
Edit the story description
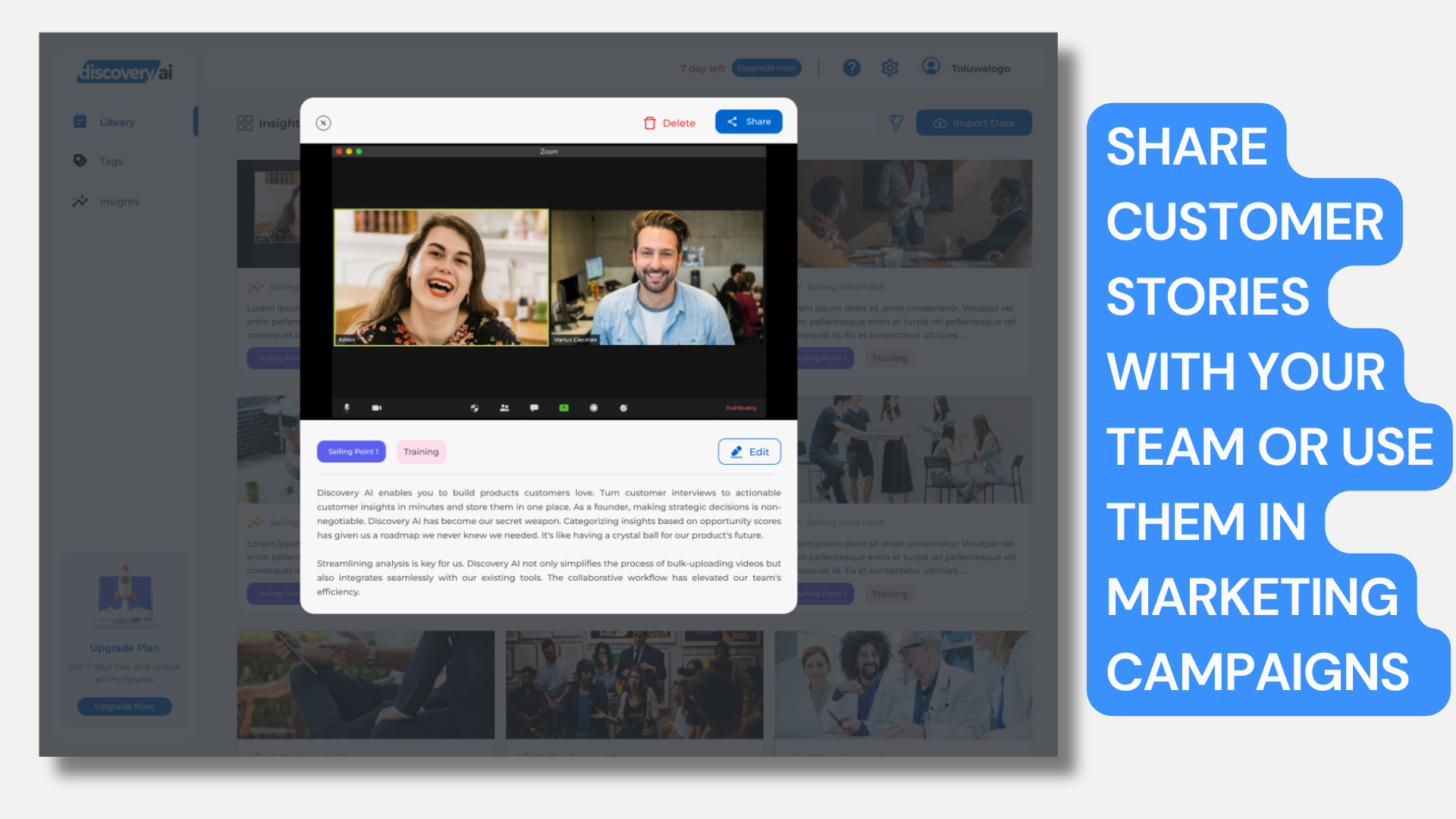(749, 451)
